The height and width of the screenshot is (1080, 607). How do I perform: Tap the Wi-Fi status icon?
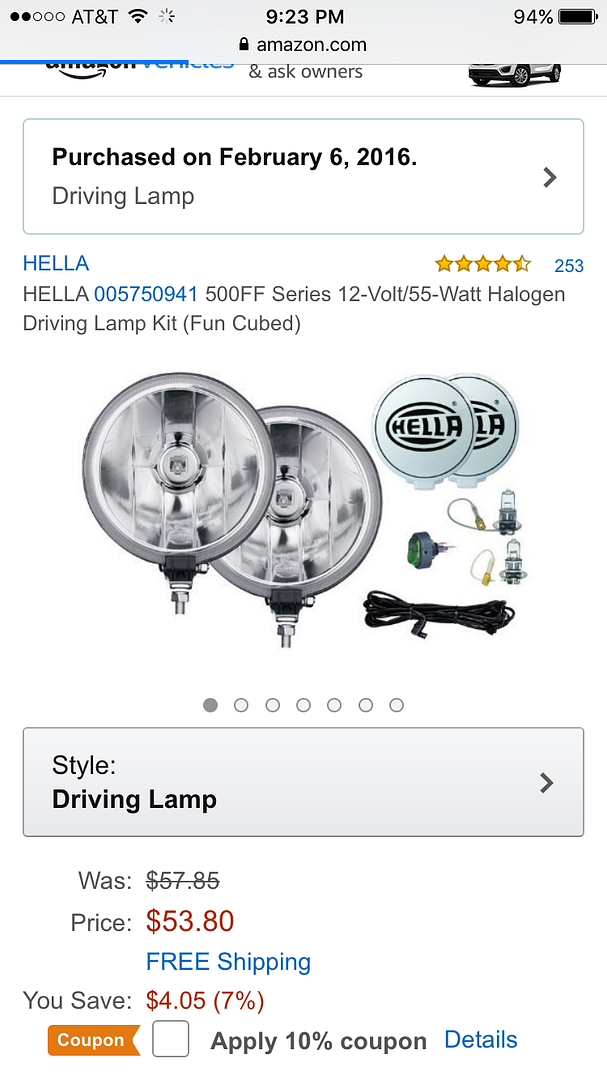pos(138,17)
